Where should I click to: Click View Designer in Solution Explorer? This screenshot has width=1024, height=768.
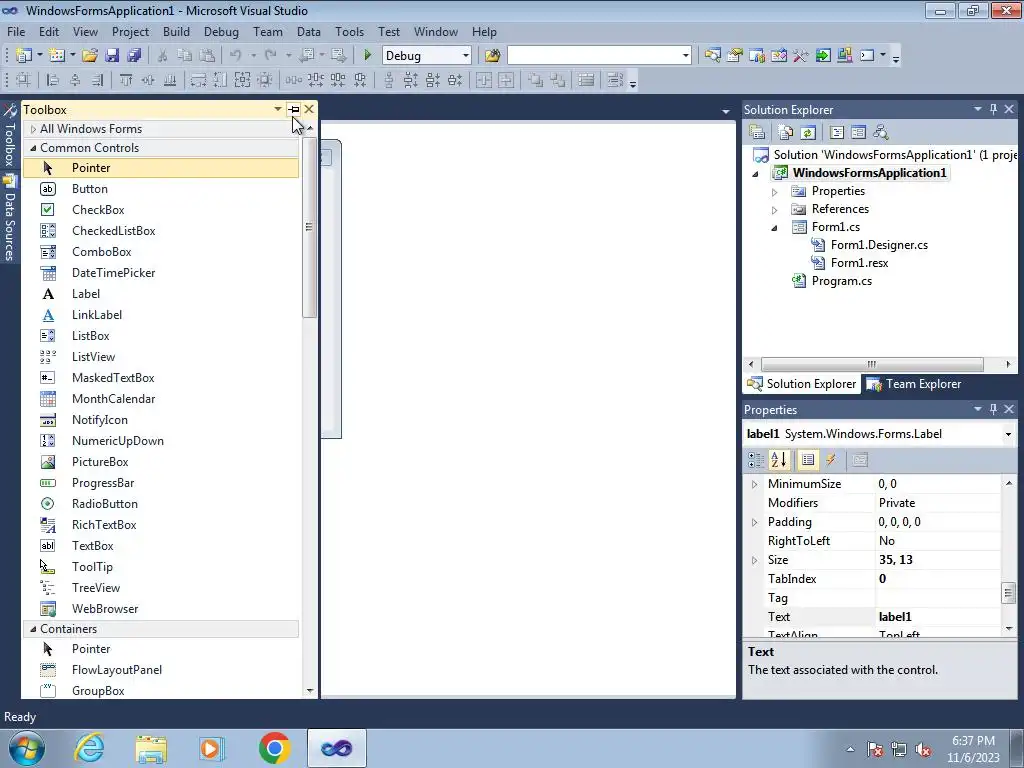[859, 133]
